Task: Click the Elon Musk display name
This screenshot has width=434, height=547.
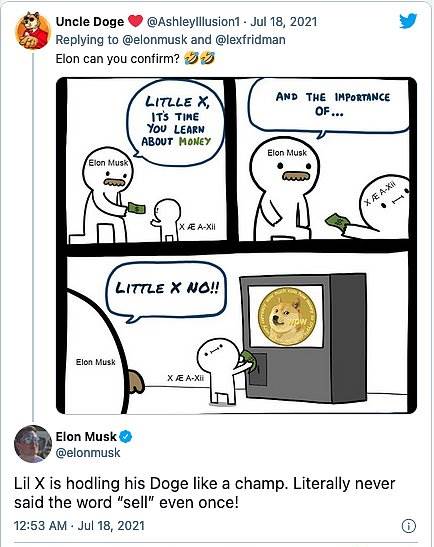Action: coord(86,436)
